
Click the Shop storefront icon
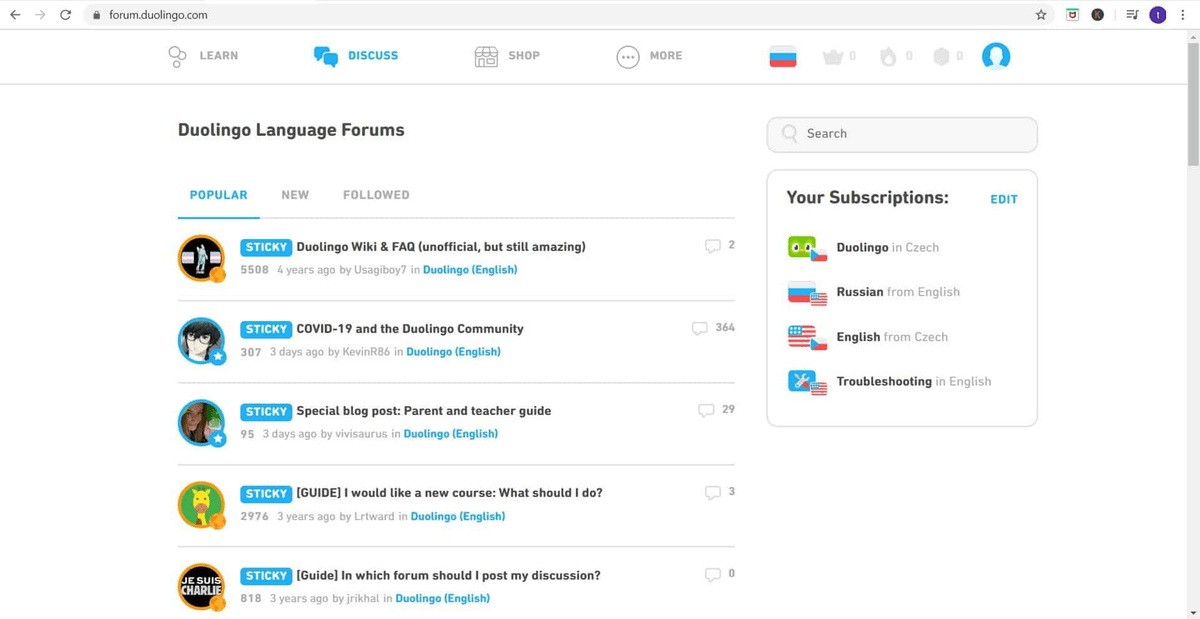click(x=486, y=56)
